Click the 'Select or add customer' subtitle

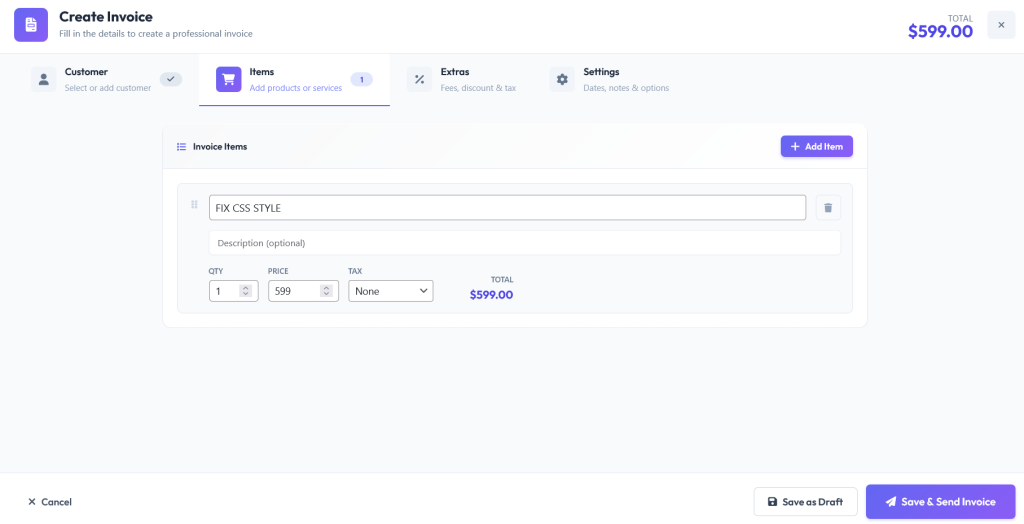[108, 88]
